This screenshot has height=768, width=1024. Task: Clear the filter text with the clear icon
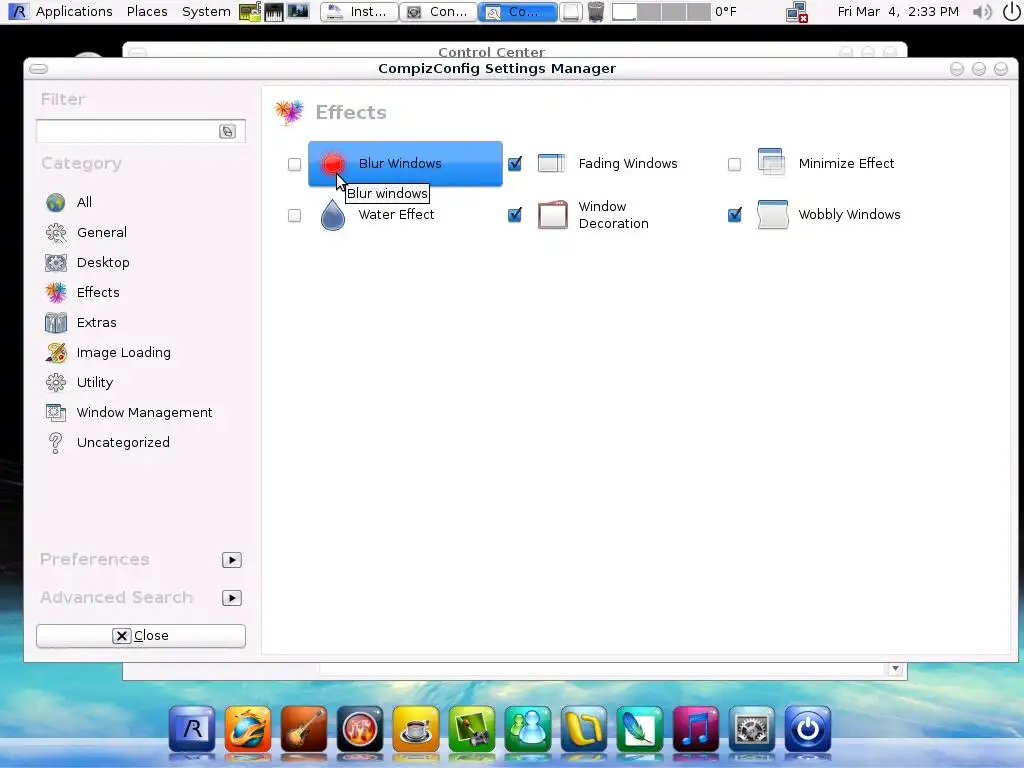[227, 131]
